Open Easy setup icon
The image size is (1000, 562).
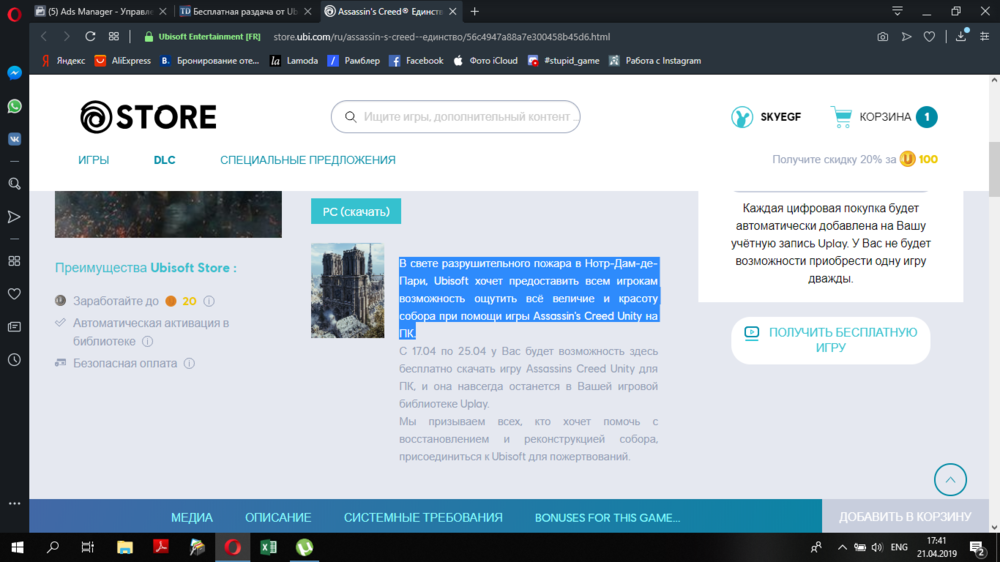tap(985, 37)
